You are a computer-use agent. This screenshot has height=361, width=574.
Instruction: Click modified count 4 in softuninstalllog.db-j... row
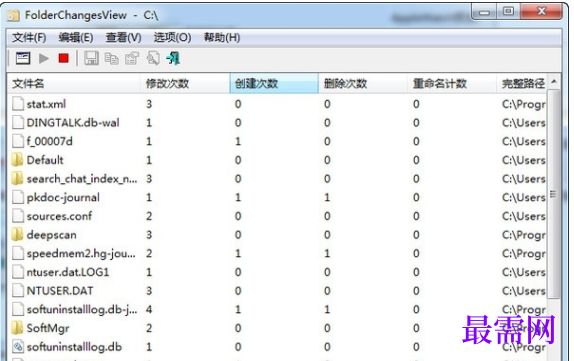click(x=149, y=309)
